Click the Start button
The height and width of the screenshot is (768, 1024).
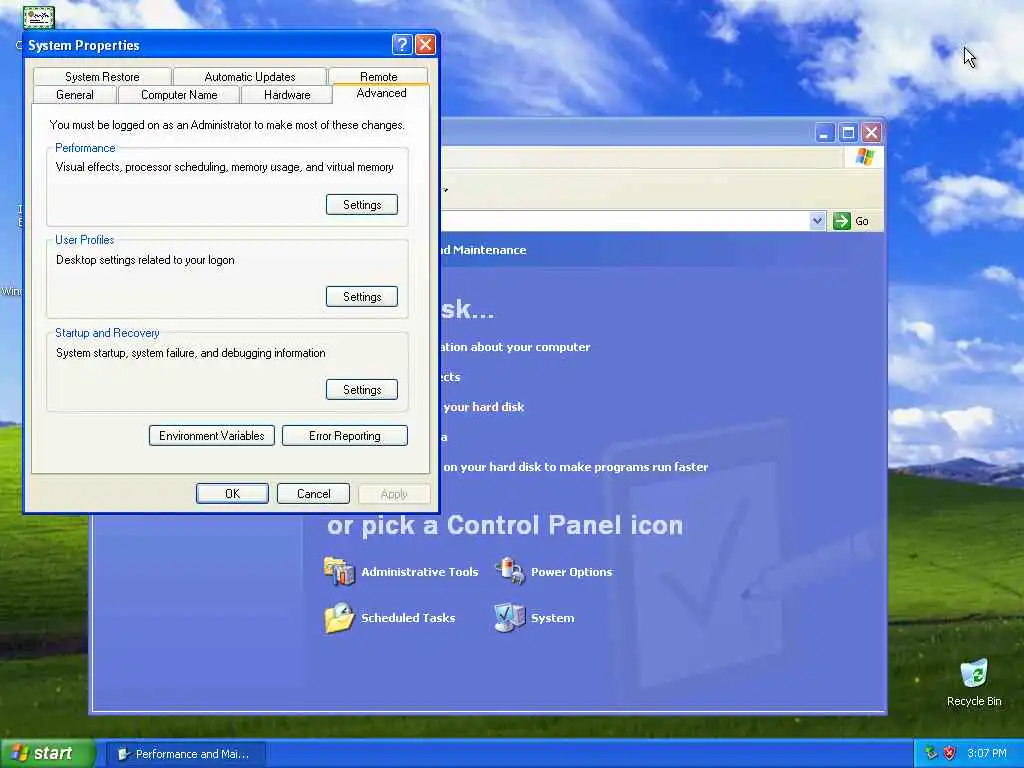point(47,753)
